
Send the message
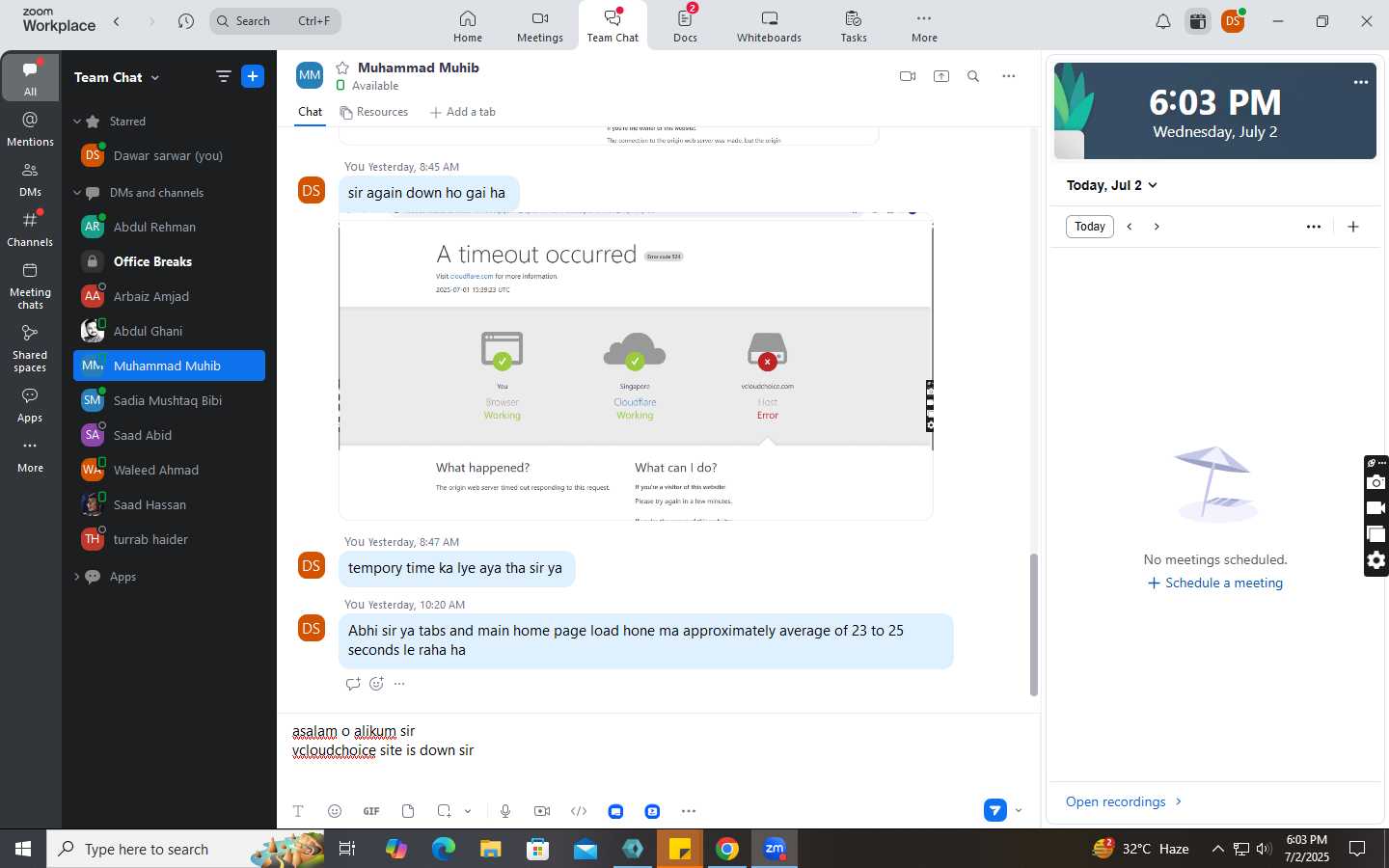click(x=995, y=810)
